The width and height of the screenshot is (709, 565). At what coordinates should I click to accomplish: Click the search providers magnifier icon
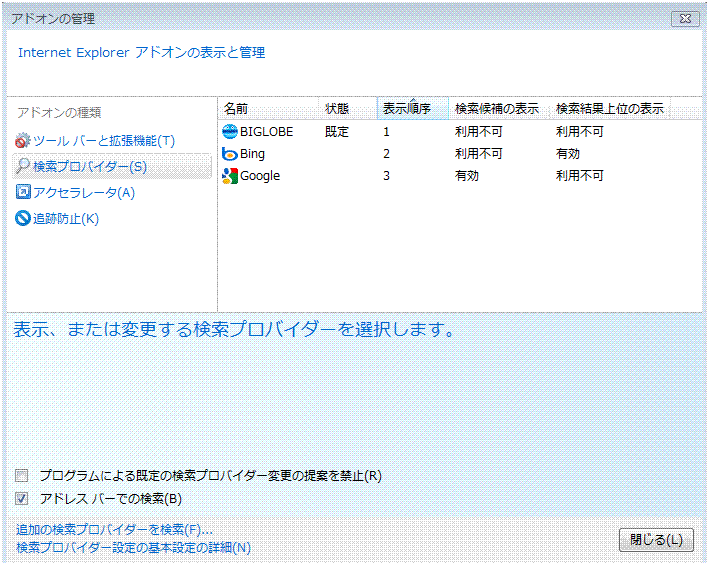(x=23, y=166)
